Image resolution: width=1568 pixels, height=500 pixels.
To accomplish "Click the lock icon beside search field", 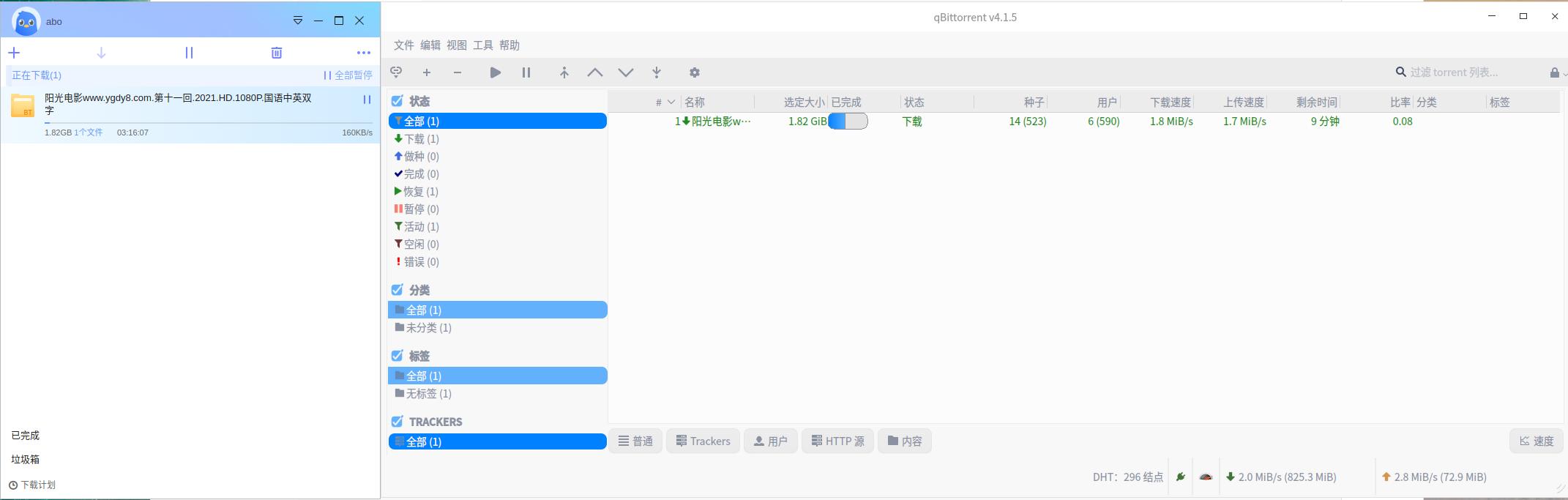I will pyautogui.click(x=1554, y=72).
